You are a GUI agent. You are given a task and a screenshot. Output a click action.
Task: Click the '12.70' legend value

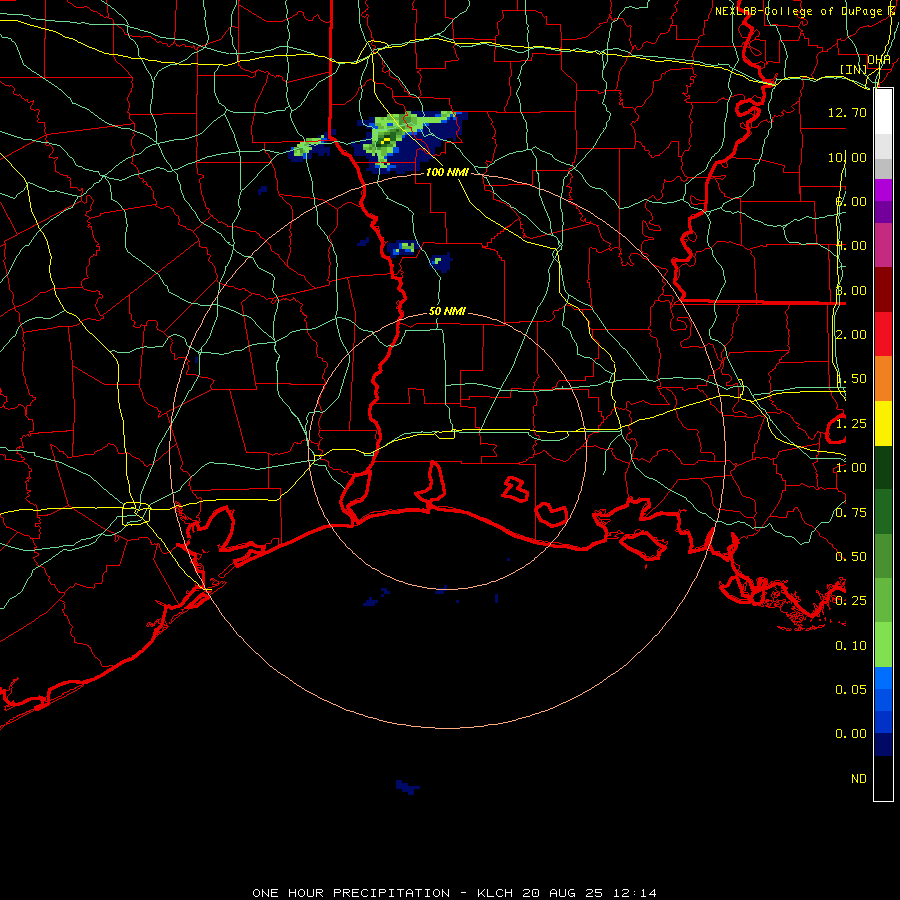[847, 112]
